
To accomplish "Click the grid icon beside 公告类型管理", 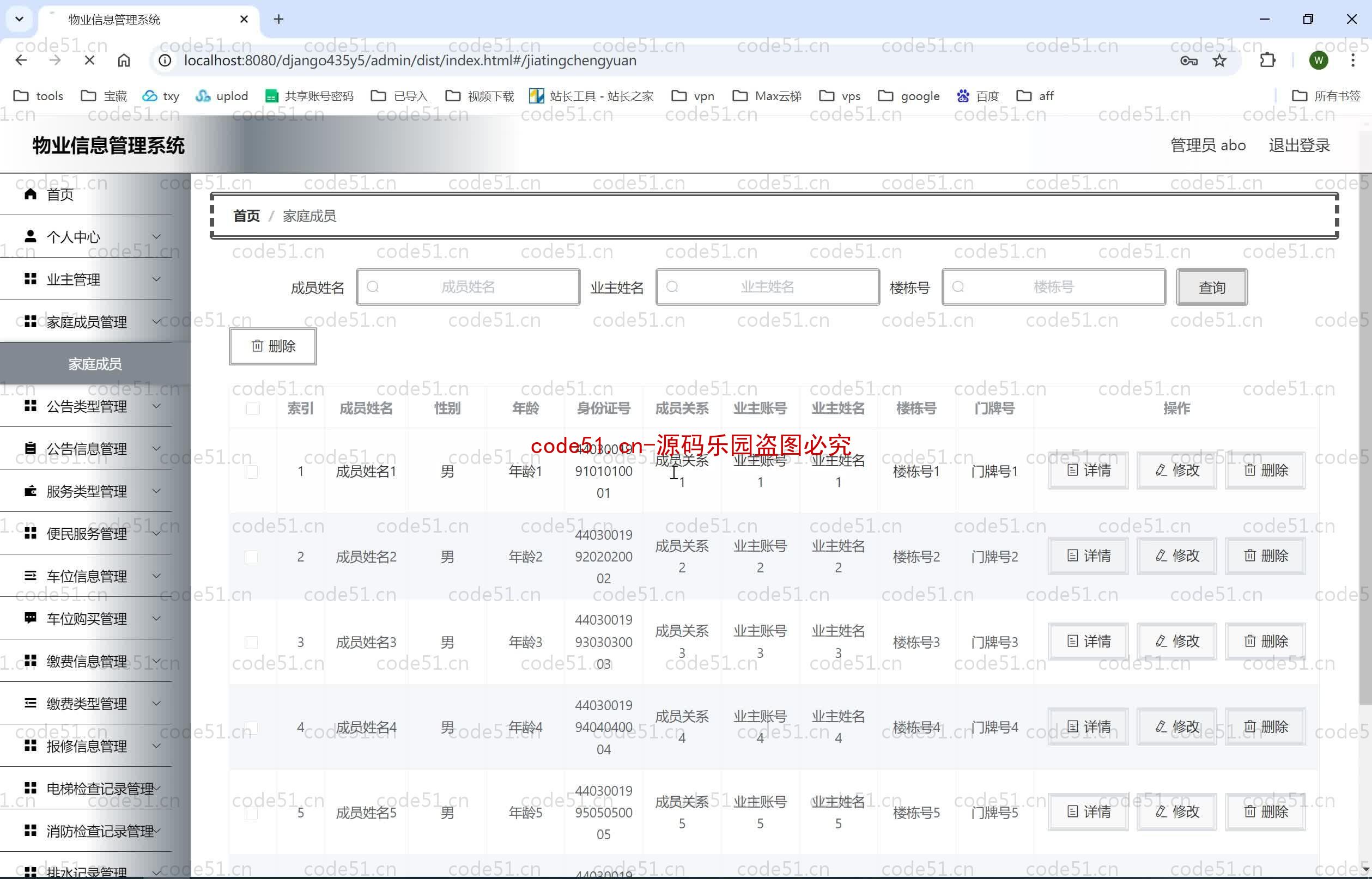I will tap(31, 406).
